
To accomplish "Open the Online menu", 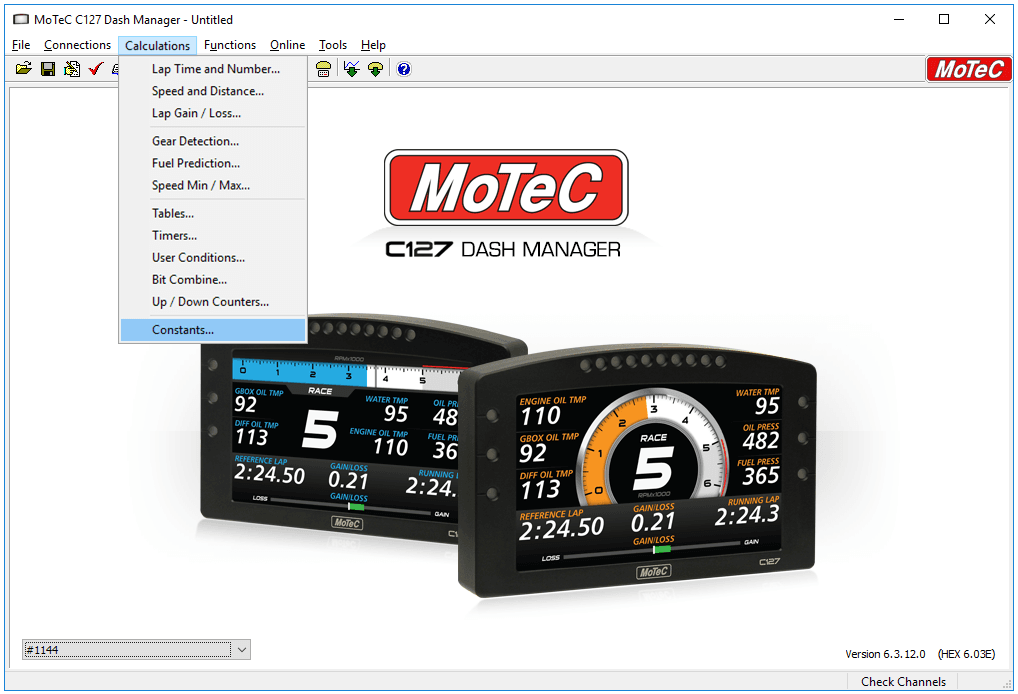I will tap(288, 45).
